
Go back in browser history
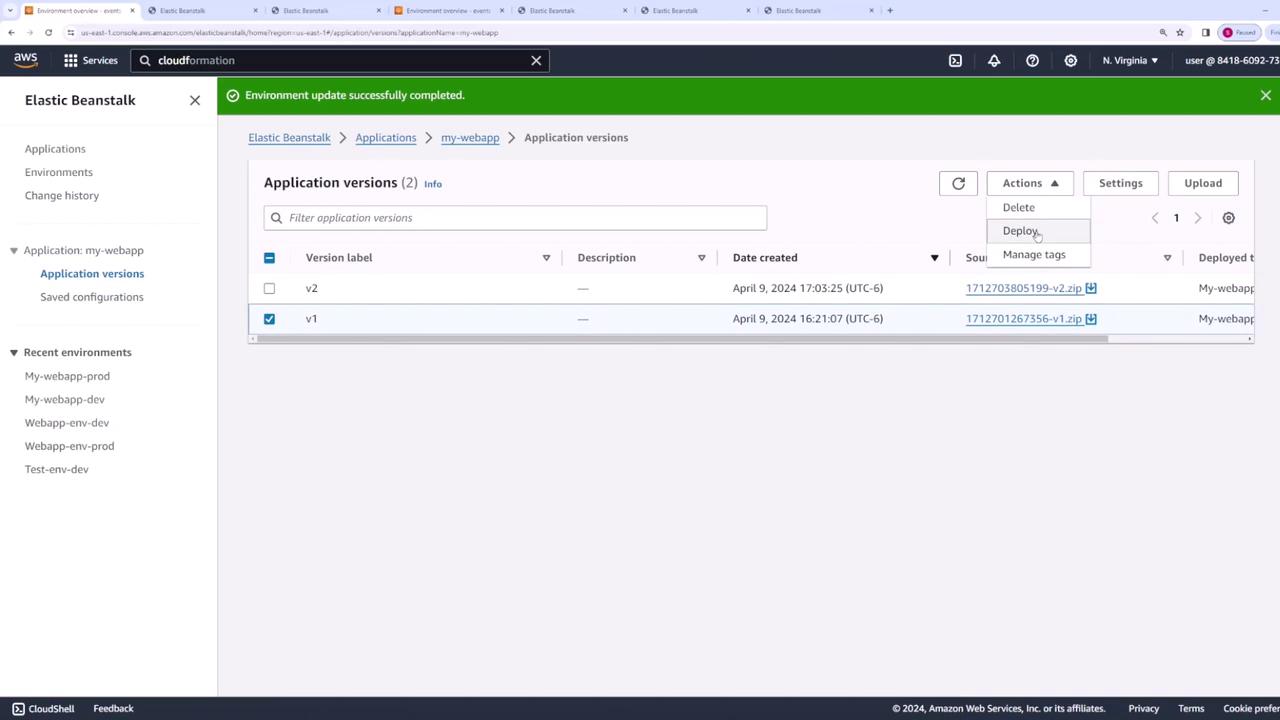click(x=11, y=32)
